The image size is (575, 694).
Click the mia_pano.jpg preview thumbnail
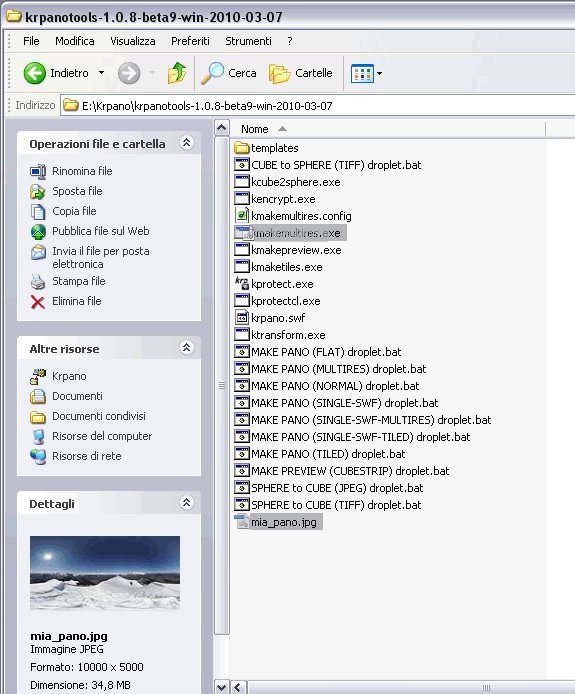(105, 573)
